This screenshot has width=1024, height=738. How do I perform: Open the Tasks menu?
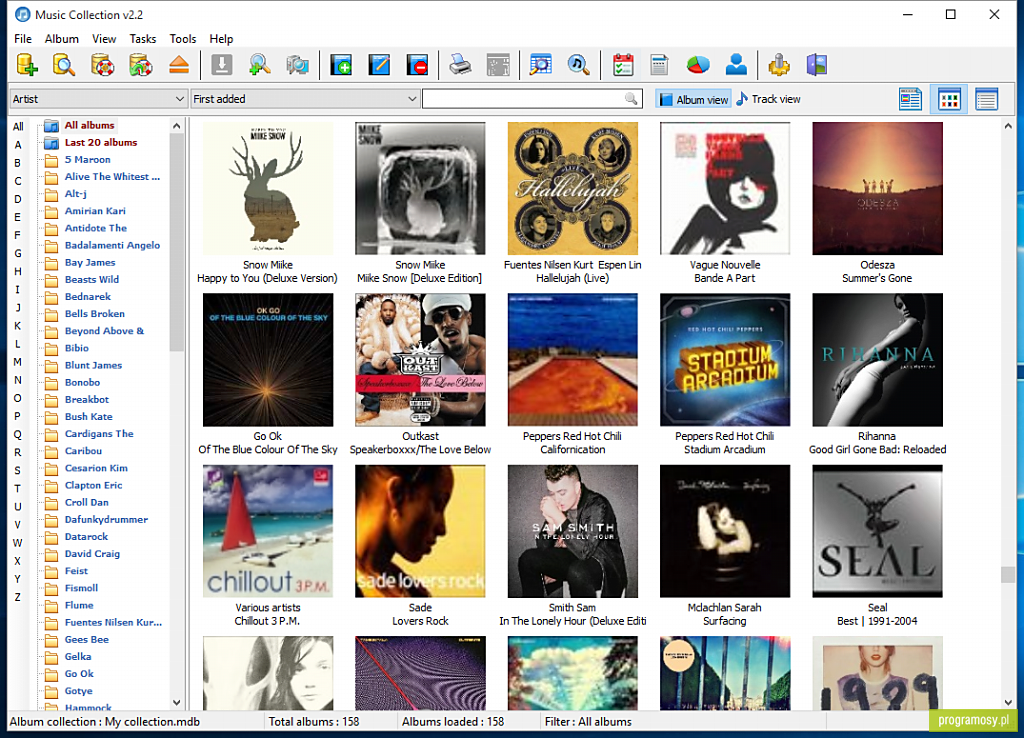pyautogui.click(x=142, y=39)
